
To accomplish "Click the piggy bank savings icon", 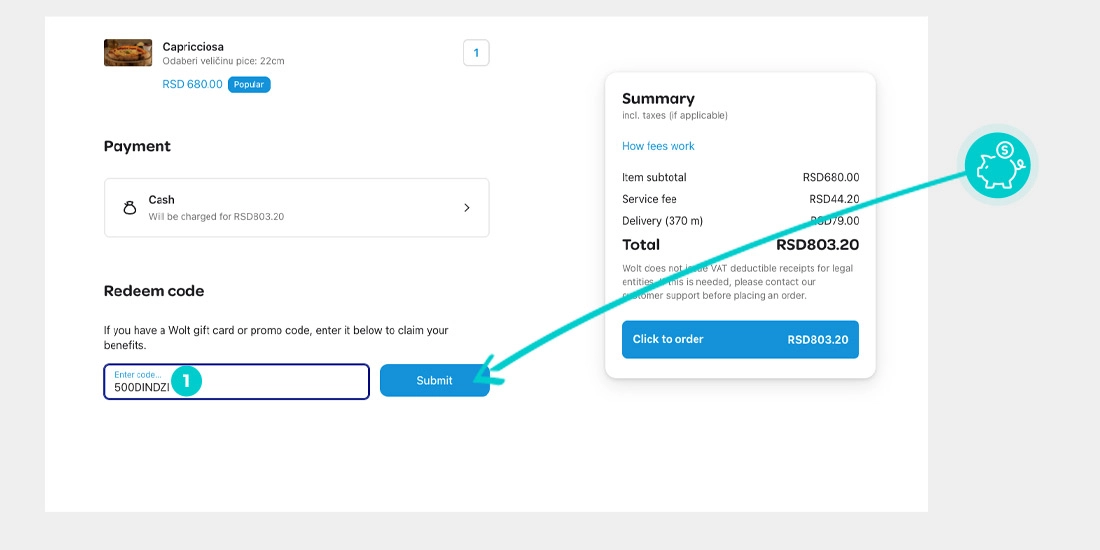I will 997,166.
